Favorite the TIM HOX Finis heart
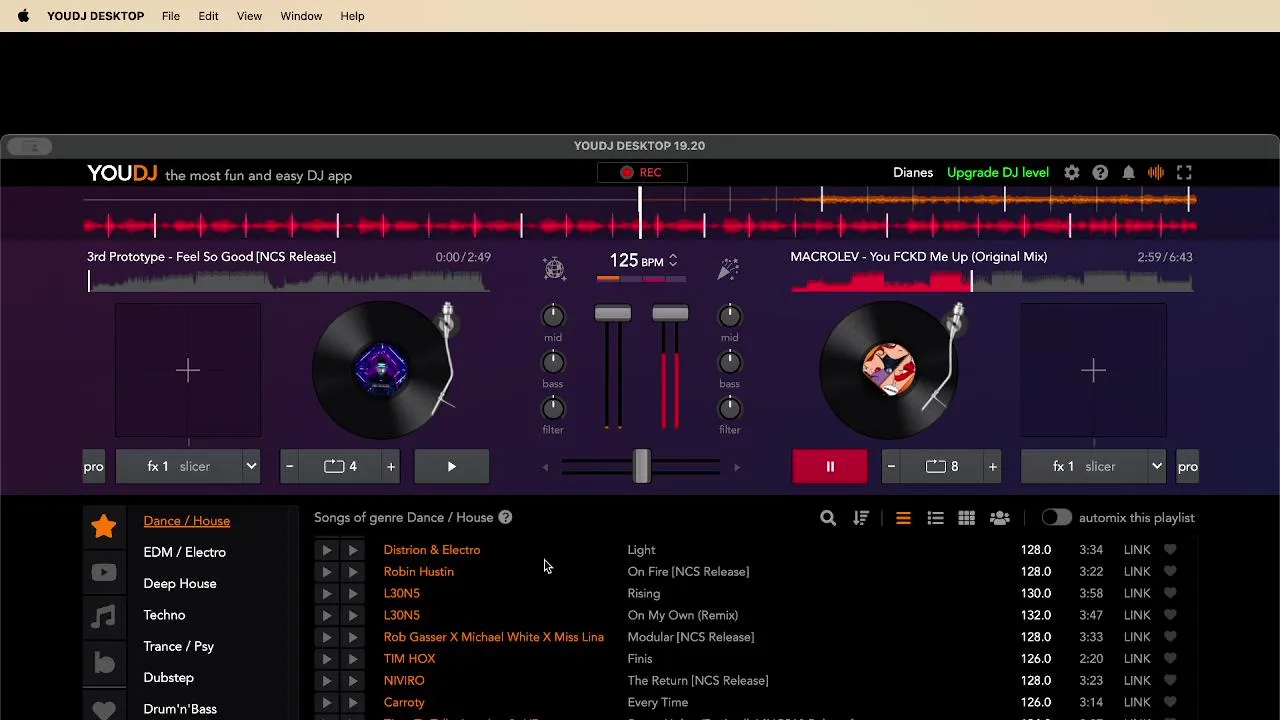The height and width of the screenshot is (720, 1280). [1170, 659]
